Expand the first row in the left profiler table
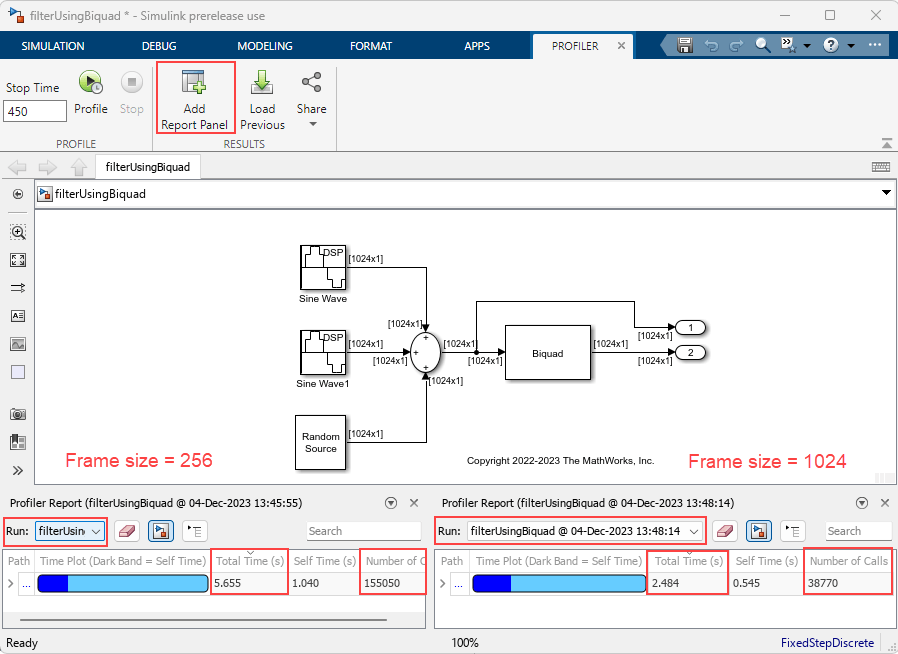898x654 pixels. 11,582
